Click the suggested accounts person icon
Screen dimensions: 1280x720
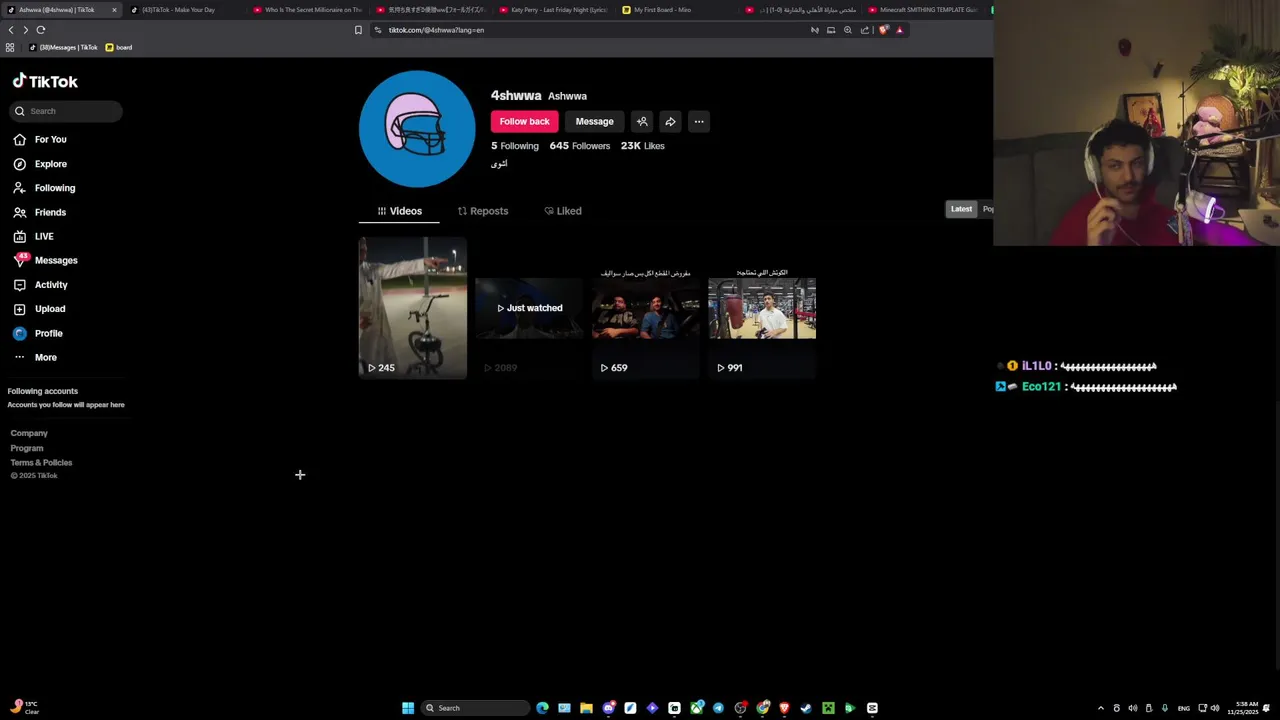coord(642,121)
